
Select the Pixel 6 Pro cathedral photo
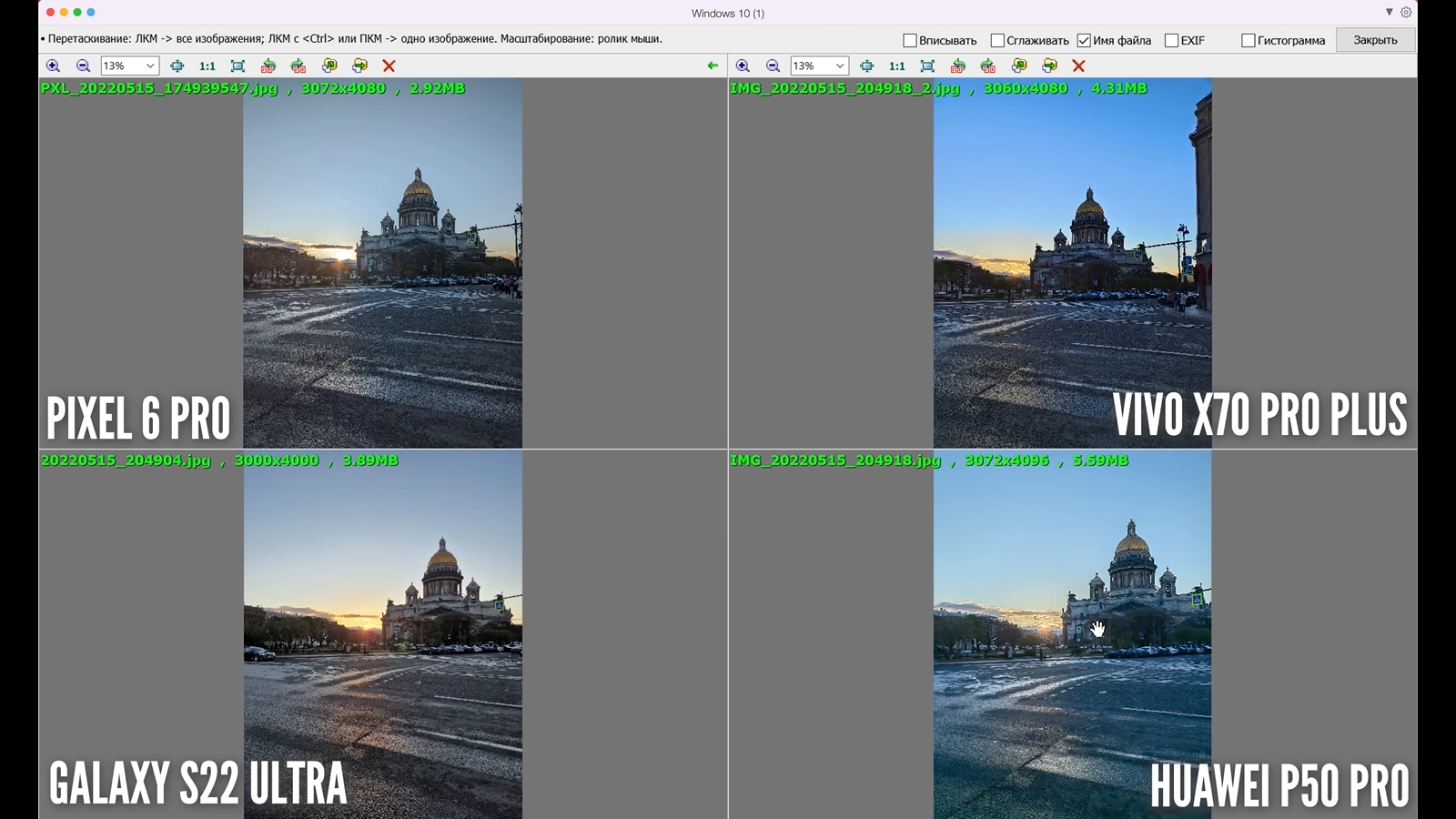tap(382, 263)
